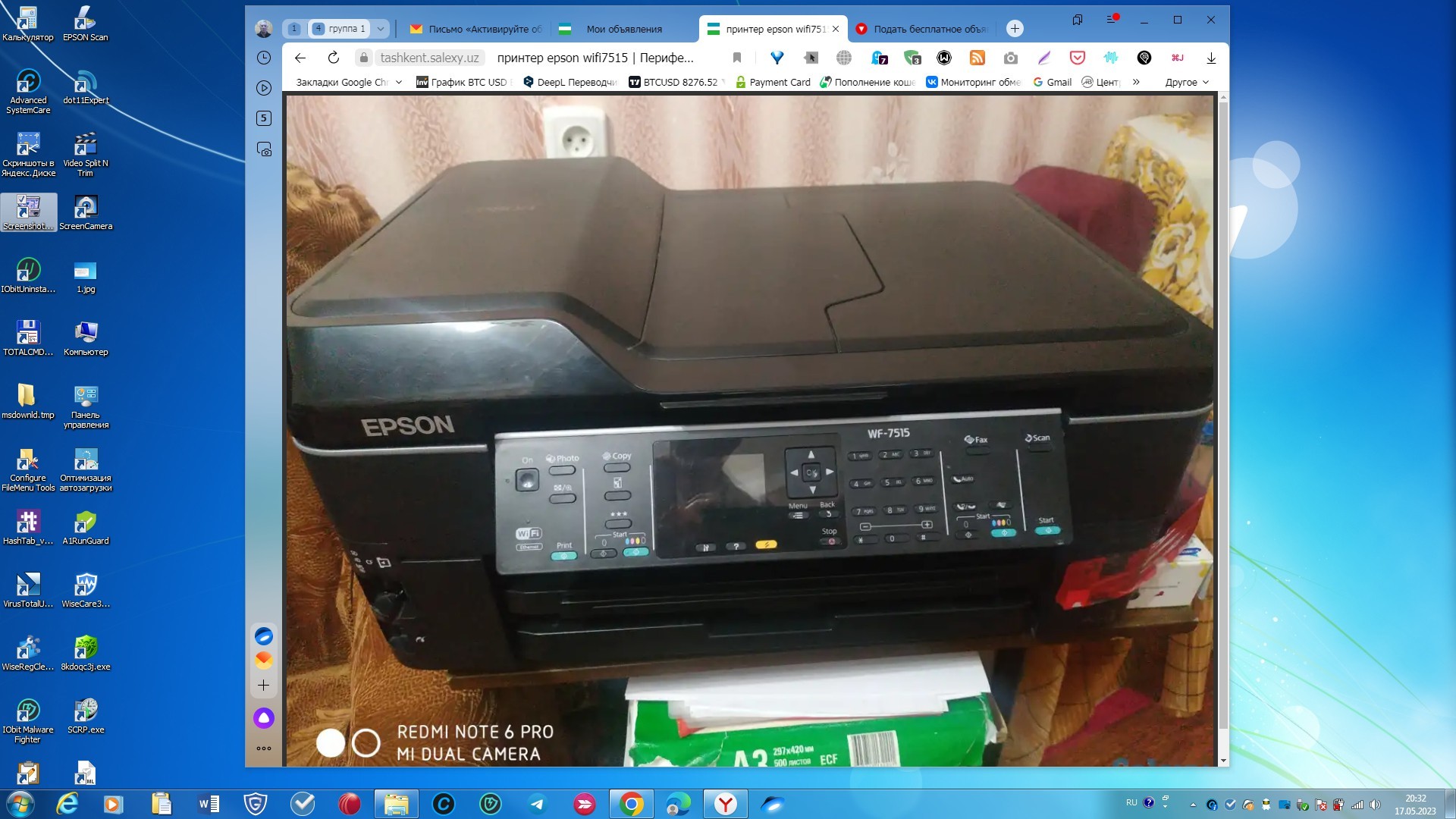
Task: Show hidden system tray icons arrow
Action: pyautogui.click(x=1193, y=805)
